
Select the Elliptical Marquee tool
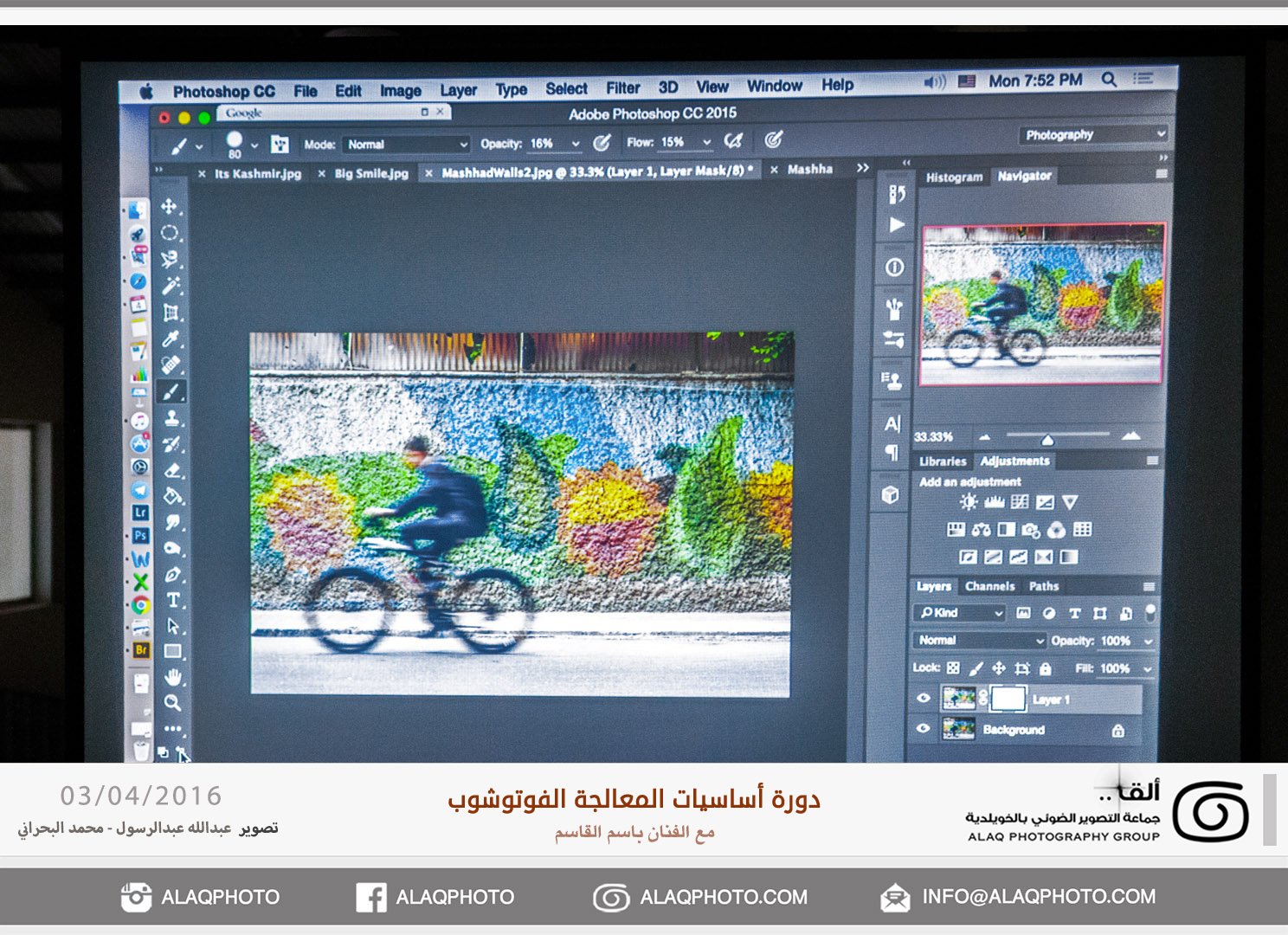171,233
